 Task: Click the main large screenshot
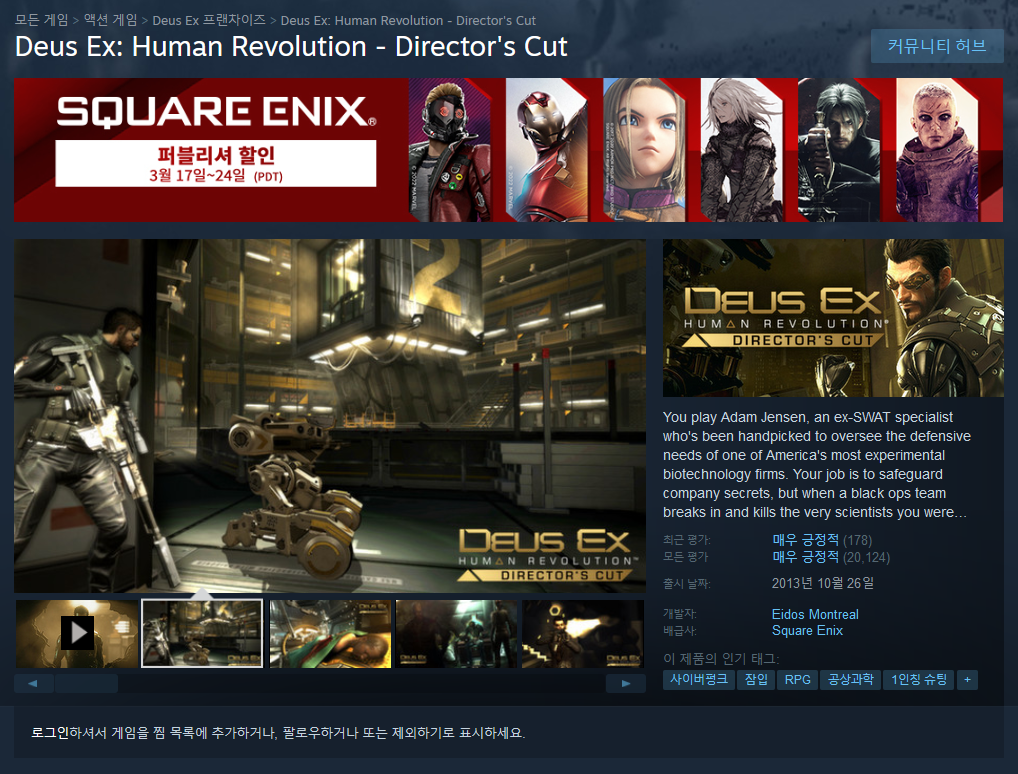tap(330, 416)
